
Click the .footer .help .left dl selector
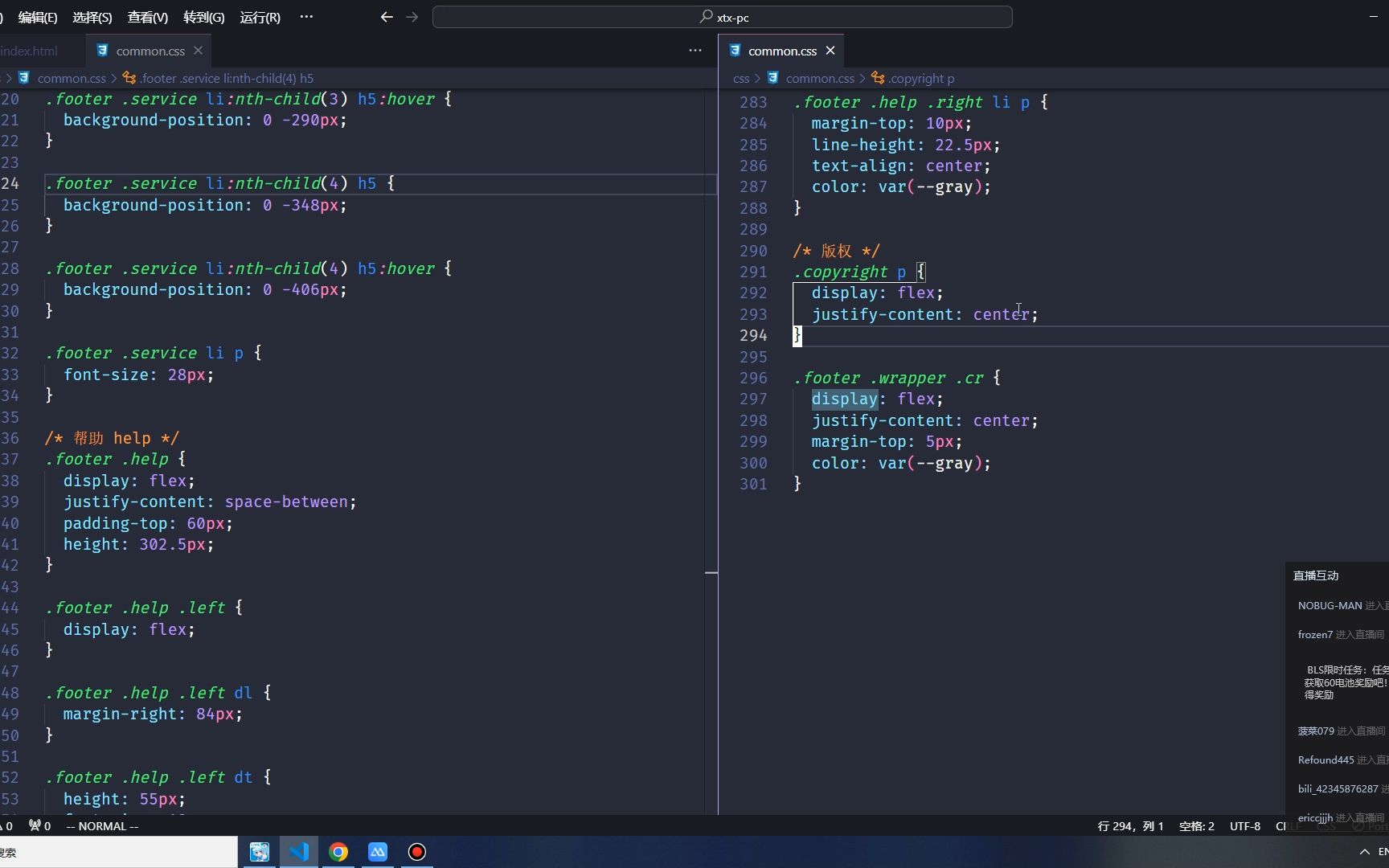click(149, 693)
